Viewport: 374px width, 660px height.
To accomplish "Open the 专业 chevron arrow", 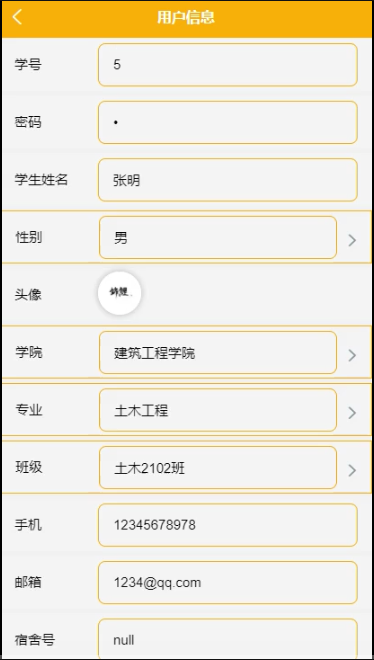I will click(352, 413).
